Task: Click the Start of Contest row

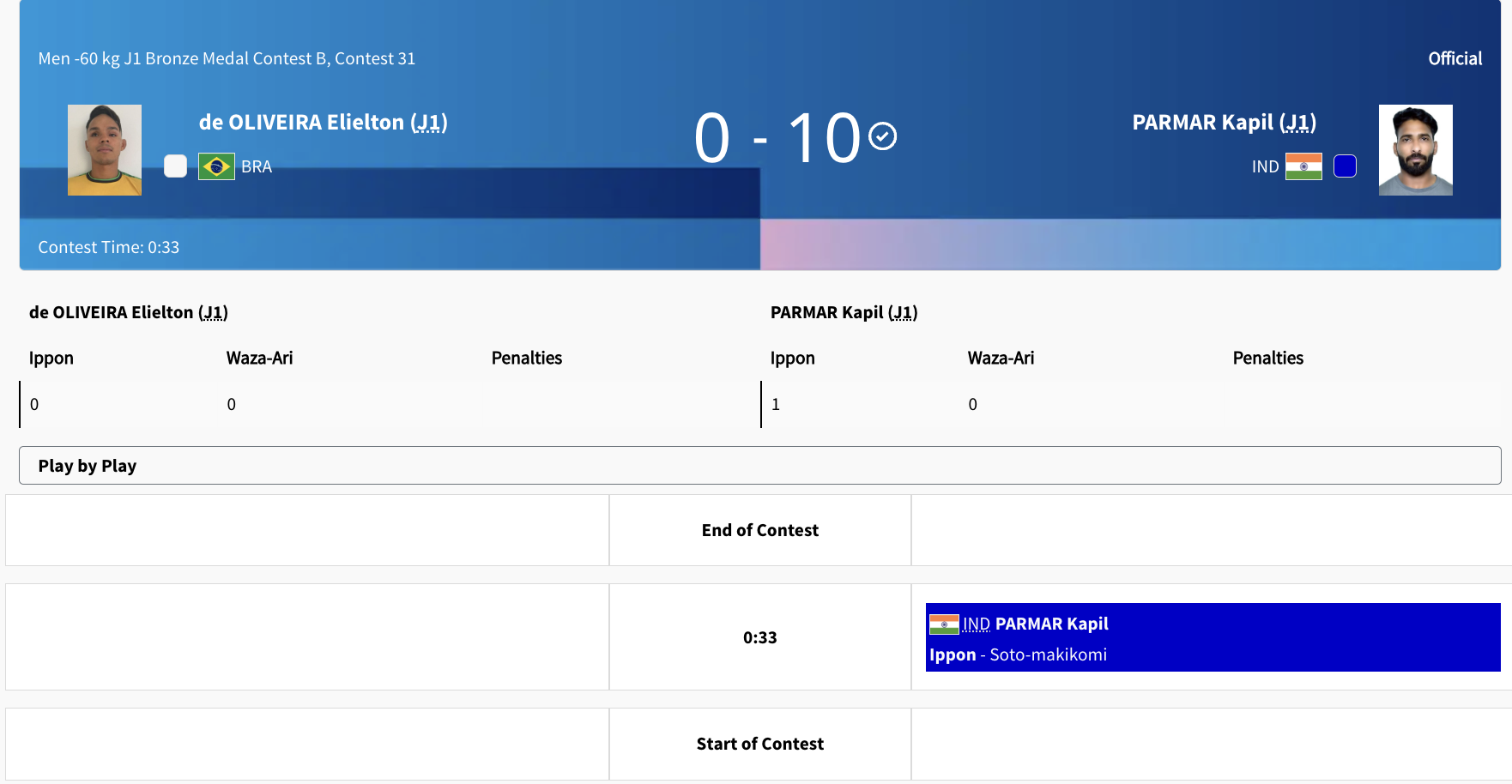Action: [x=759, y=744]
